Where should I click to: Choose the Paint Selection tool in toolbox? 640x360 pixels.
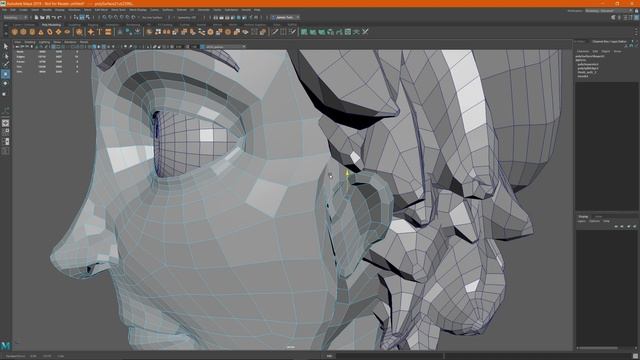(x=5, y=64)
